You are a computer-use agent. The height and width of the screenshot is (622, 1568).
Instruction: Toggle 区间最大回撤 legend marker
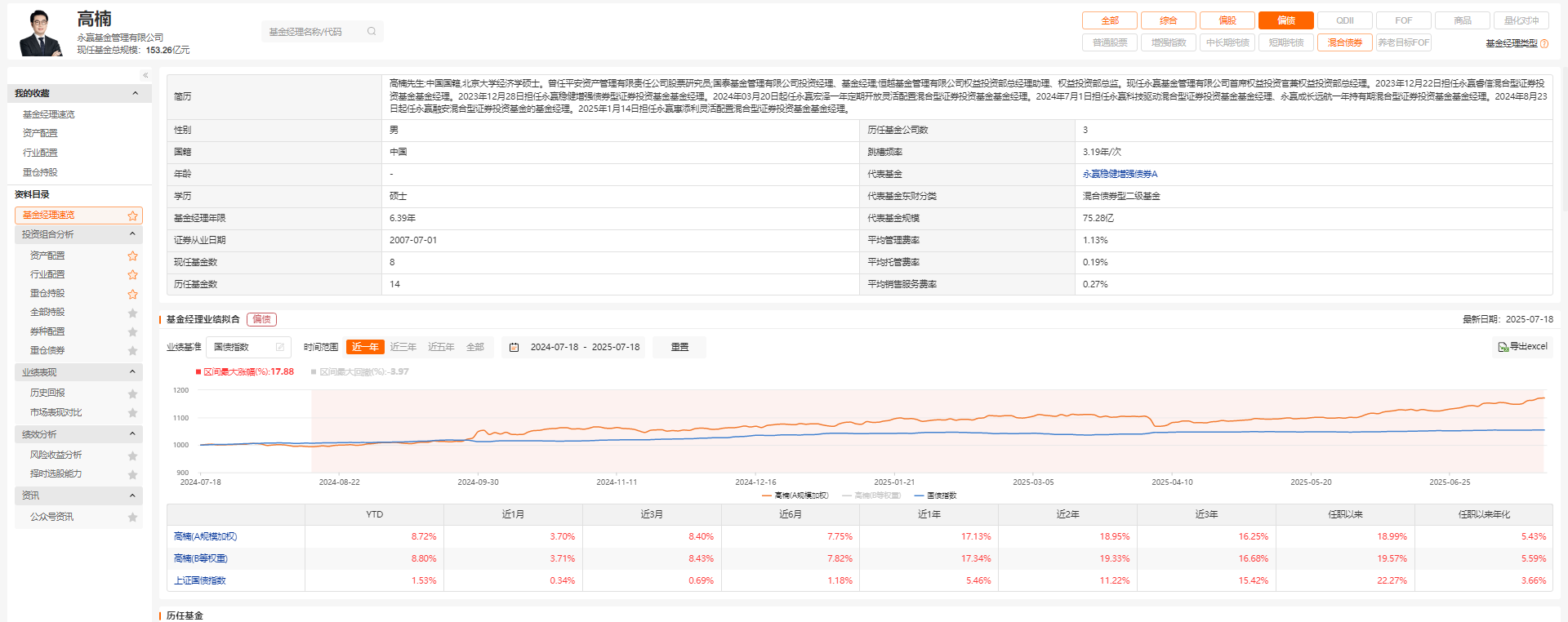(x=313, y=372)
